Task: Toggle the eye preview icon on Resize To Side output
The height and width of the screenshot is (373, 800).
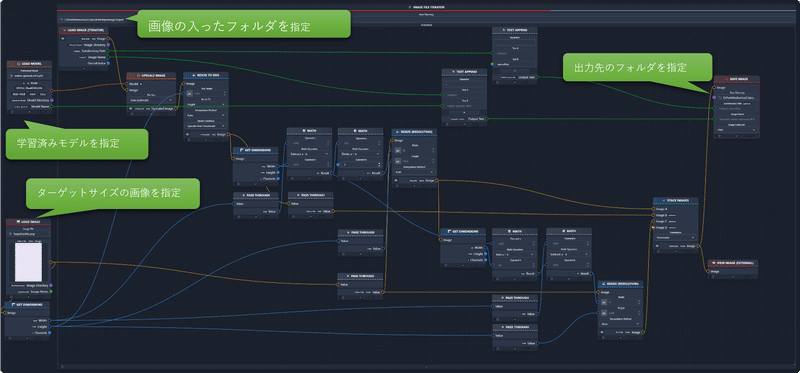Action: pyautogui.click(x=187, y=134)
